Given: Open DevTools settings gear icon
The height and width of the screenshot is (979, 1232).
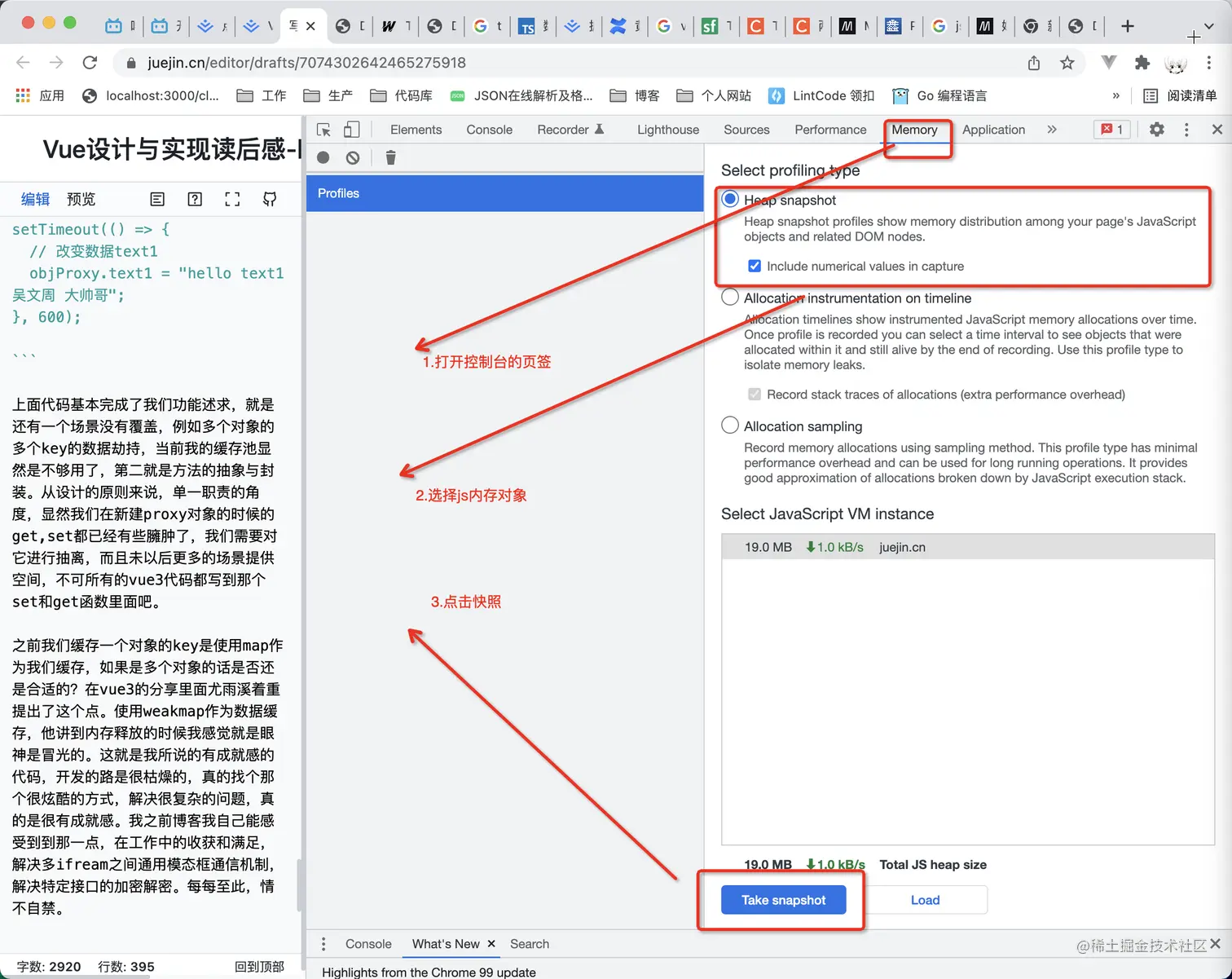Looking at the screenshot, I should 1157,129.
